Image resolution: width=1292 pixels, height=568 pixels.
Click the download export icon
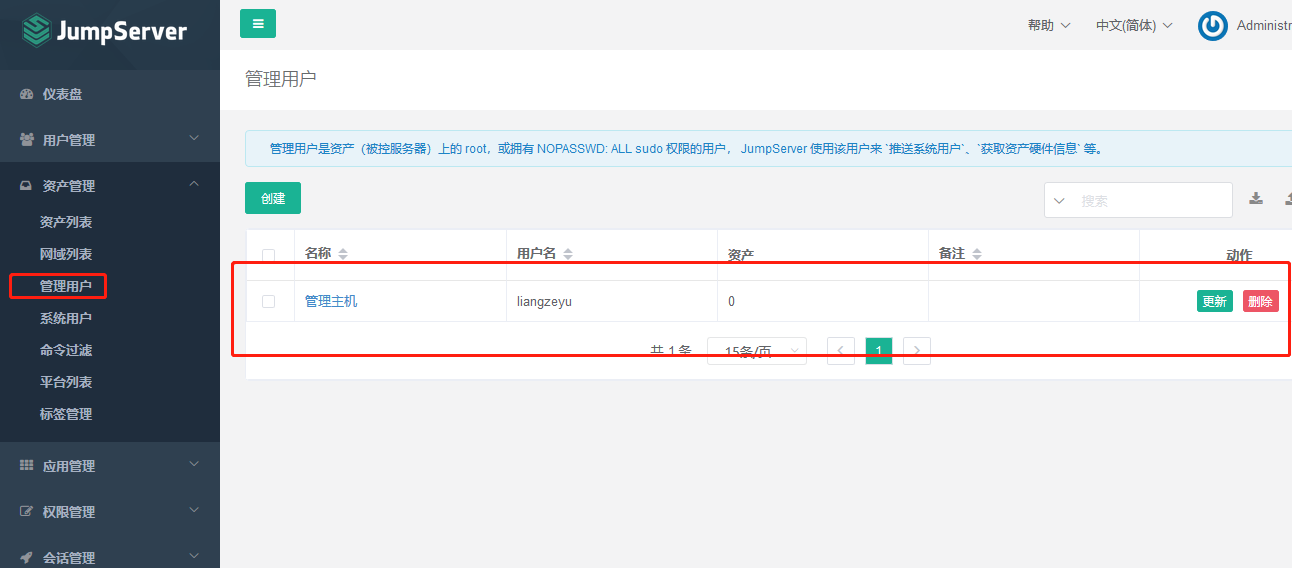click(x=1256, y=199)
